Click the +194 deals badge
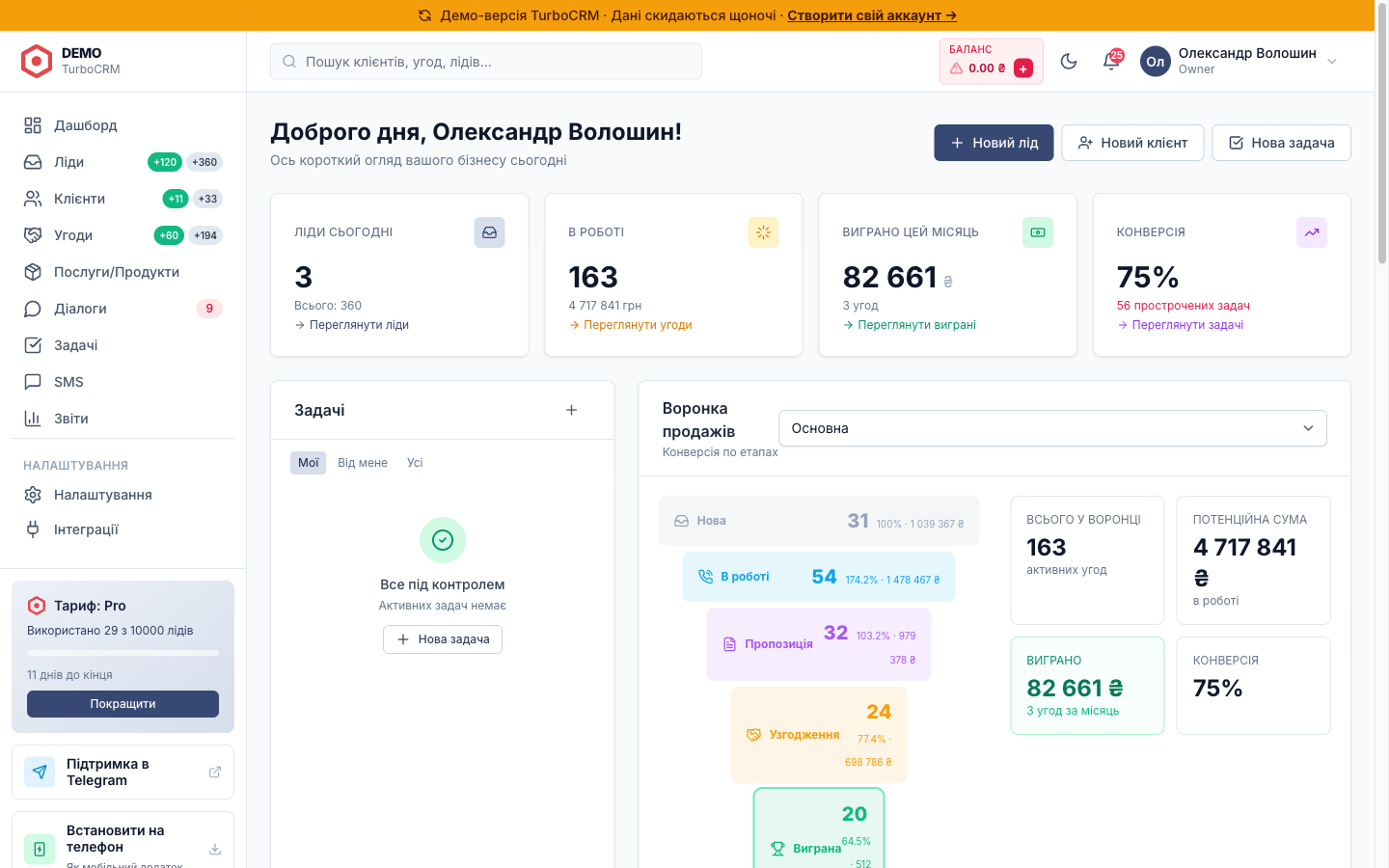Image resolution: width=1389 pixels, height=868 pixels. 205,235
